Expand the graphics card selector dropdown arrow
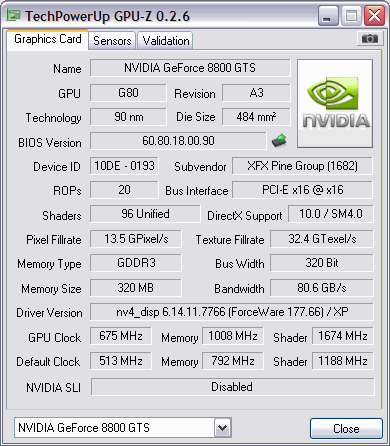Image resolution: width=390 pixels, height=446 pixels. [223, 428]
